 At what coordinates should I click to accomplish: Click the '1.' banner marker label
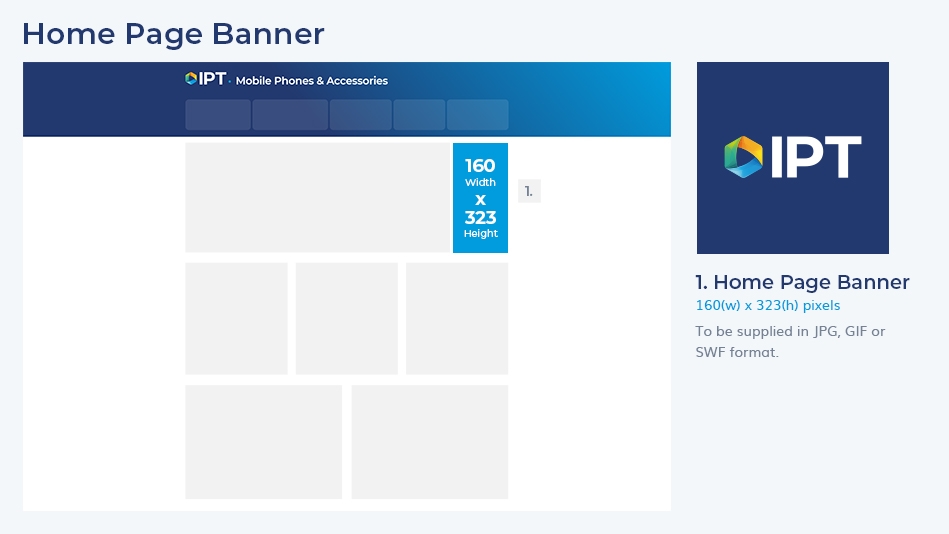pyautogui.click(x=529, y=191)
